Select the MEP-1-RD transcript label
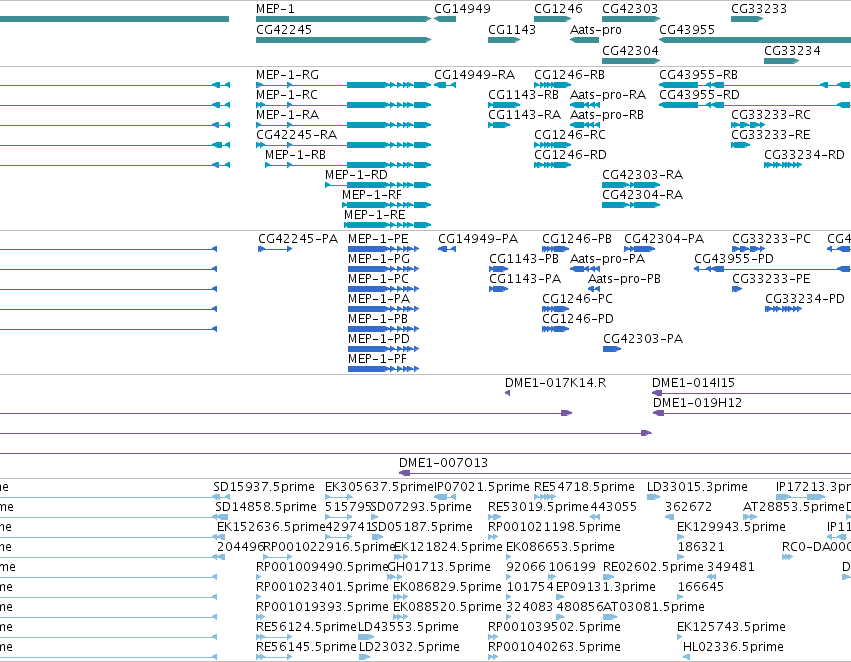 (x=356, y=175)
